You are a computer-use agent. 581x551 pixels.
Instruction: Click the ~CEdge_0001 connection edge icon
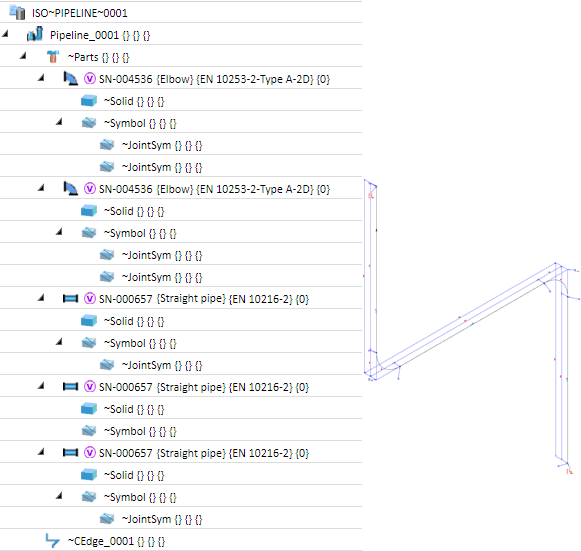coord(52,541)
